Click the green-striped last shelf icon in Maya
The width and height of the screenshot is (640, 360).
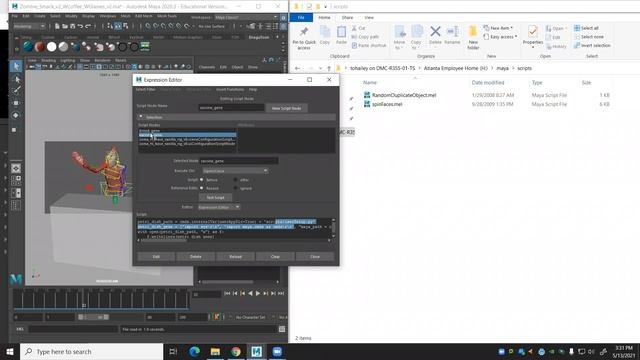click(x=145, y=47)
